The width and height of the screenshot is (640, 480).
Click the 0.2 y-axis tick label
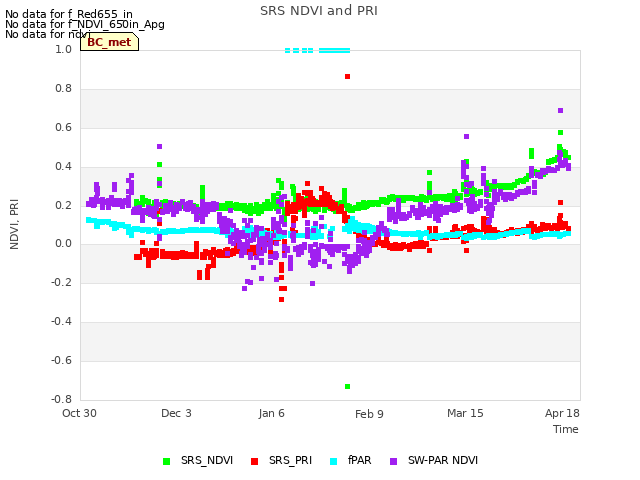tap(64, 205)
